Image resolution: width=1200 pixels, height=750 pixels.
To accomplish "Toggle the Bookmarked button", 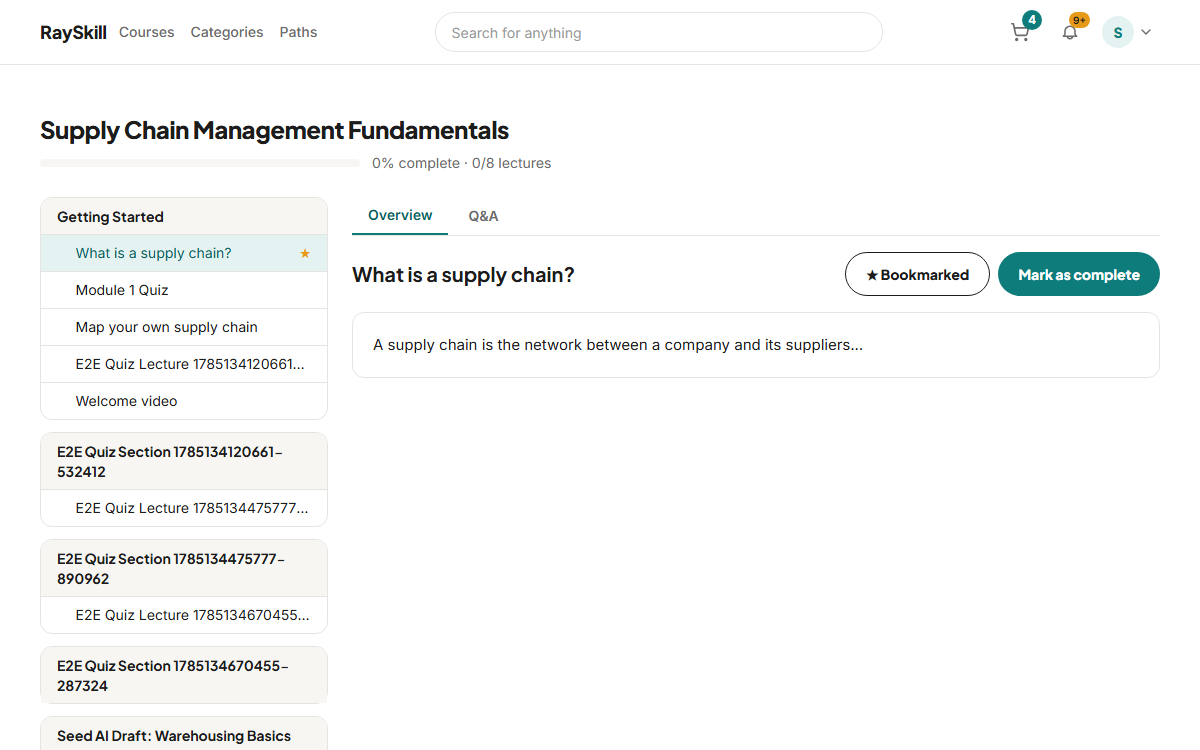I will point(917,274).
